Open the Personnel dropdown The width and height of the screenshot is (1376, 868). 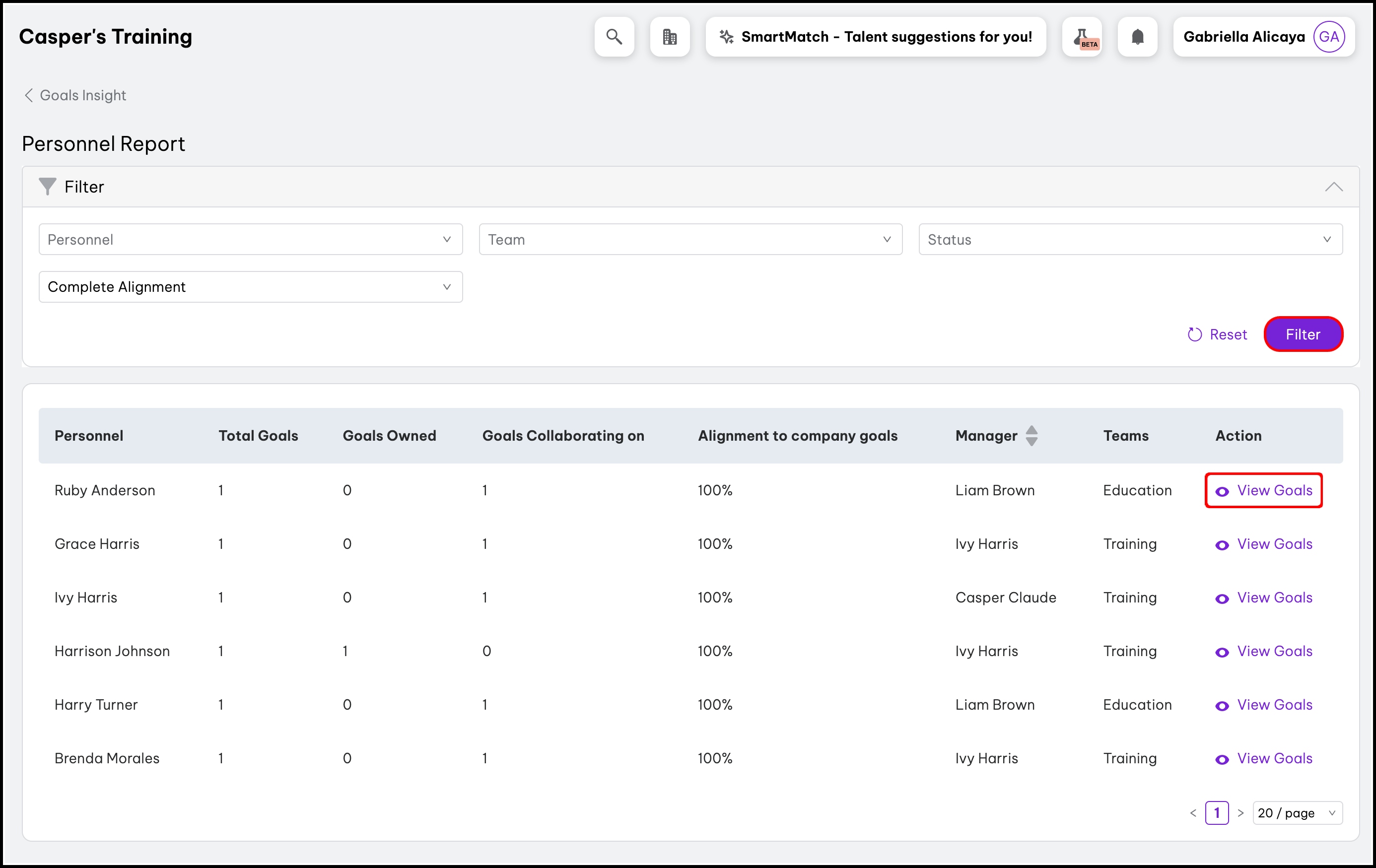(x=250, y=239)
